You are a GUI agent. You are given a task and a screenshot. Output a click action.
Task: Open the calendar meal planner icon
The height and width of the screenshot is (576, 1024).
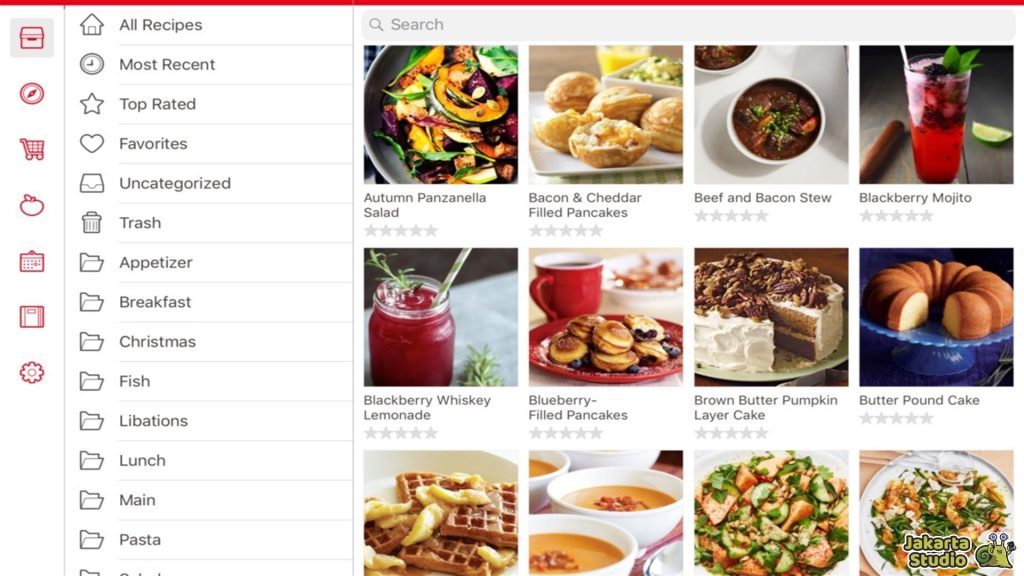tap(32, 261)
